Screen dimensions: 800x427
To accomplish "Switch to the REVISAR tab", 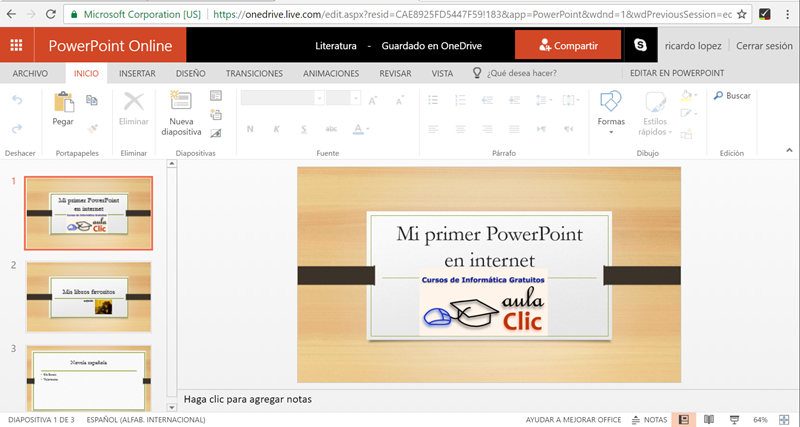I will 395,73.
